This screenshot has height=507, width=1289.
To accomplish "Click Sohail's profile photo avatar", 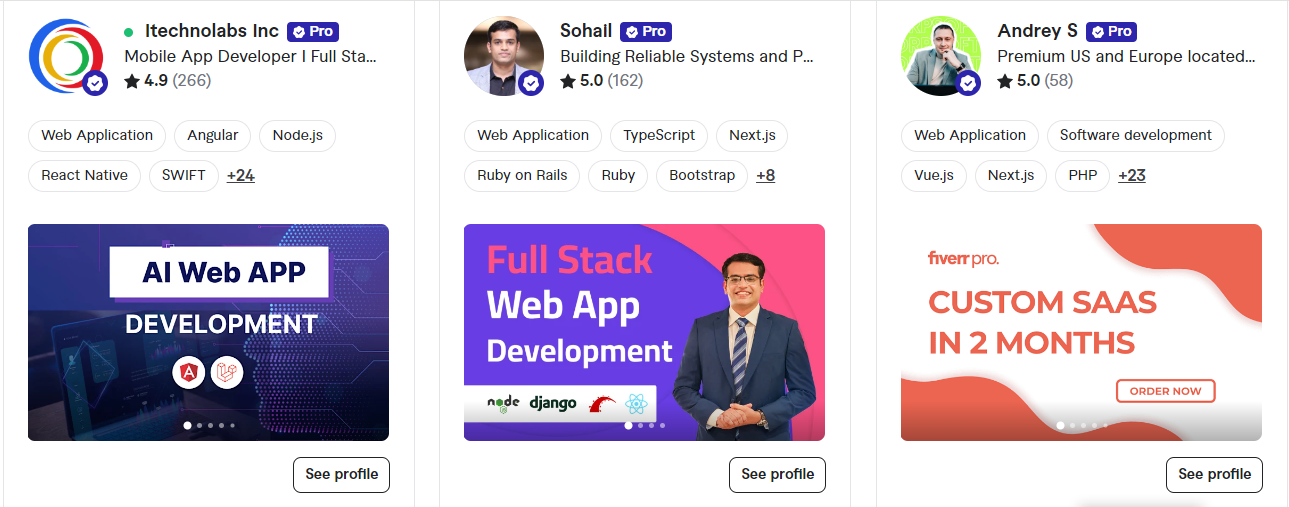I will pyautogui.click(x=503, y=57).
